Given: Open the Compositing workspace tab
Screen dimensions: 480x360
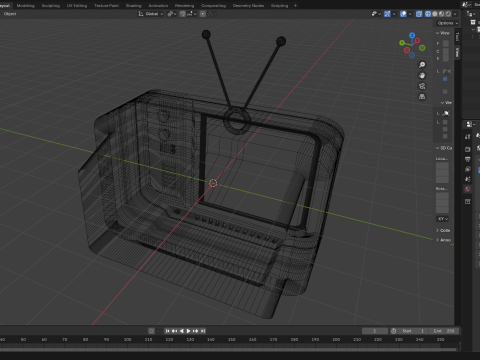Looking at the screenshot, I should (x=213, y=5).
